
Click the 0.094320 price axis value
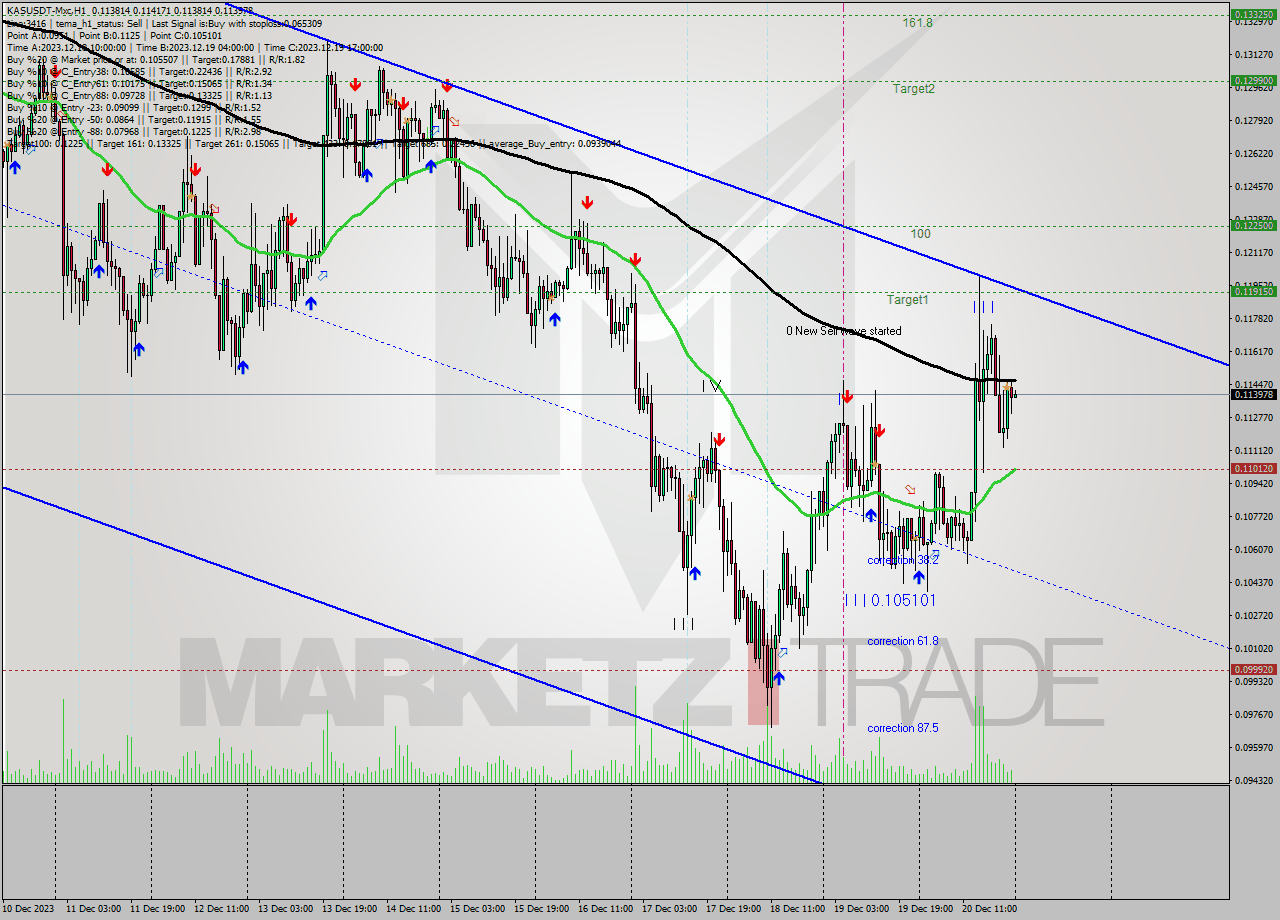point(1253,780)
